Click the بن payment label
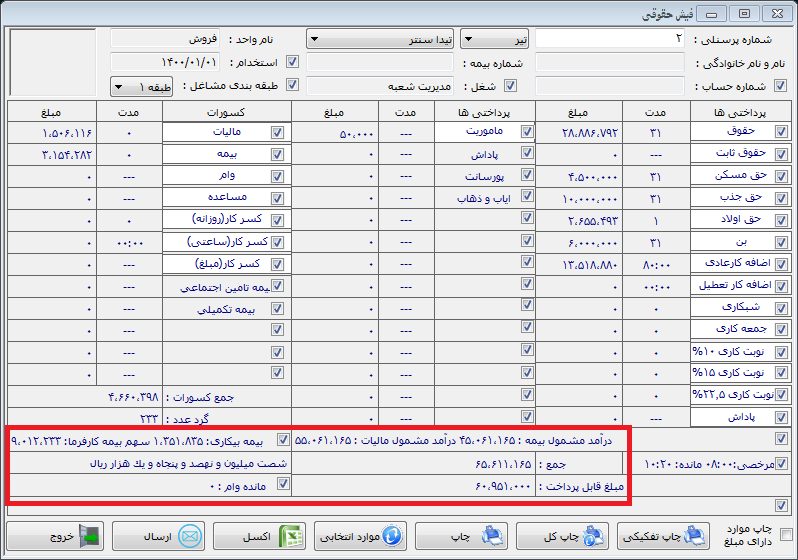 [x=742, y=242]
